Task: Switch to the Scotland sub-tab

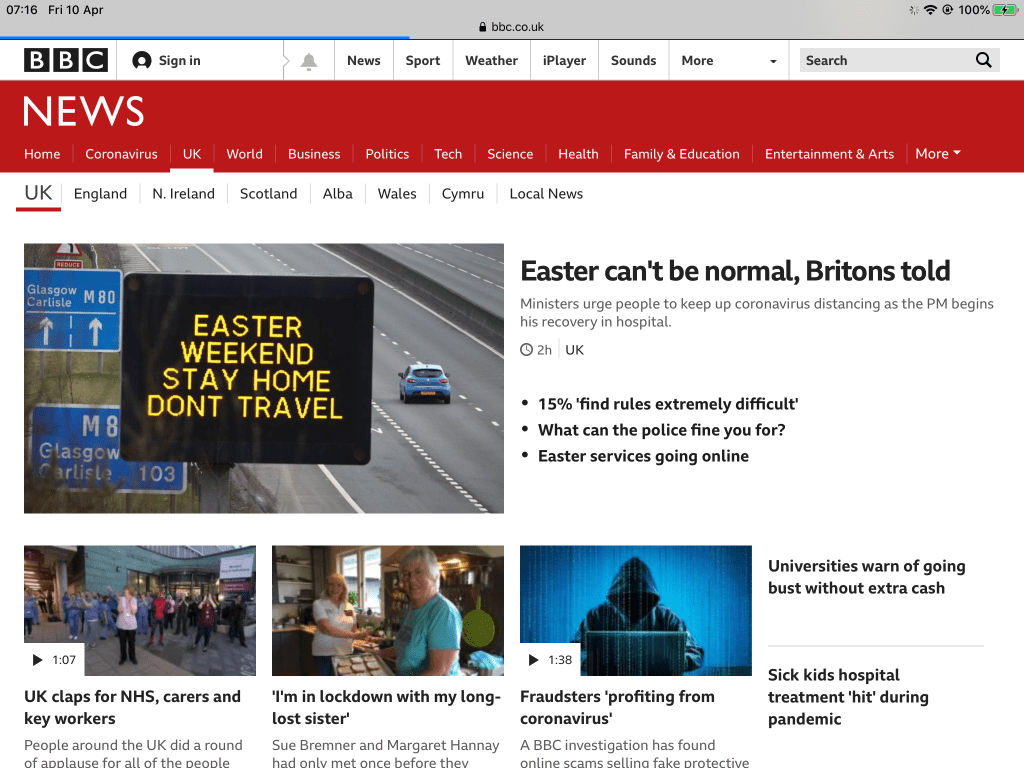Action: coord(268,194)
